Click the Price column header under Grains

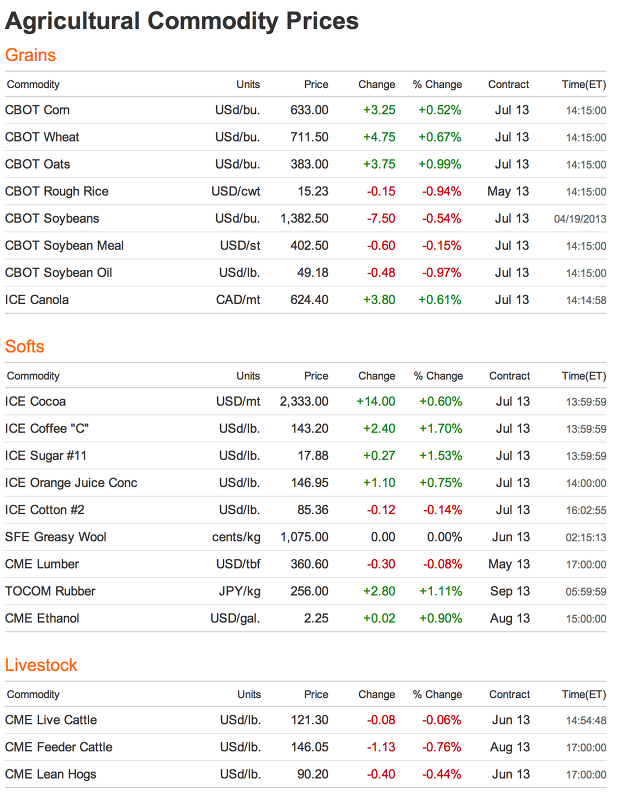tap(316, 85)
